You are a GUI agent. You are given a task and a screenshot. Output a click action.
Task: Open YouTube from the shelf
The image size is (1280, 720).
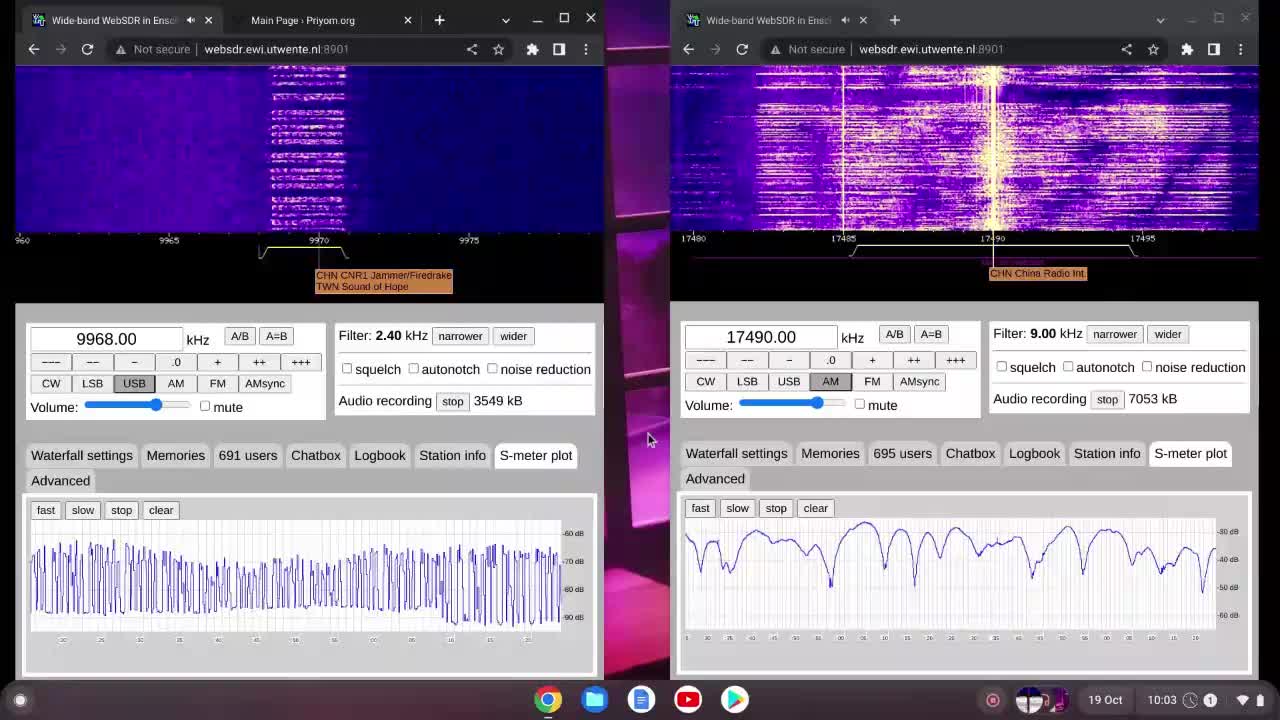tap(688, 700)
